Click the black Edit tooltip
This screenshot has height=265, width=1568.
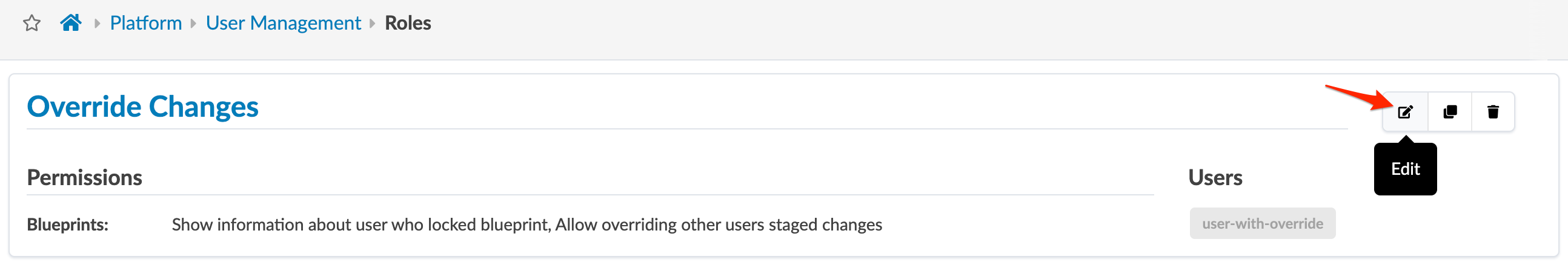pyautogui.click(x=1405, y=169)
